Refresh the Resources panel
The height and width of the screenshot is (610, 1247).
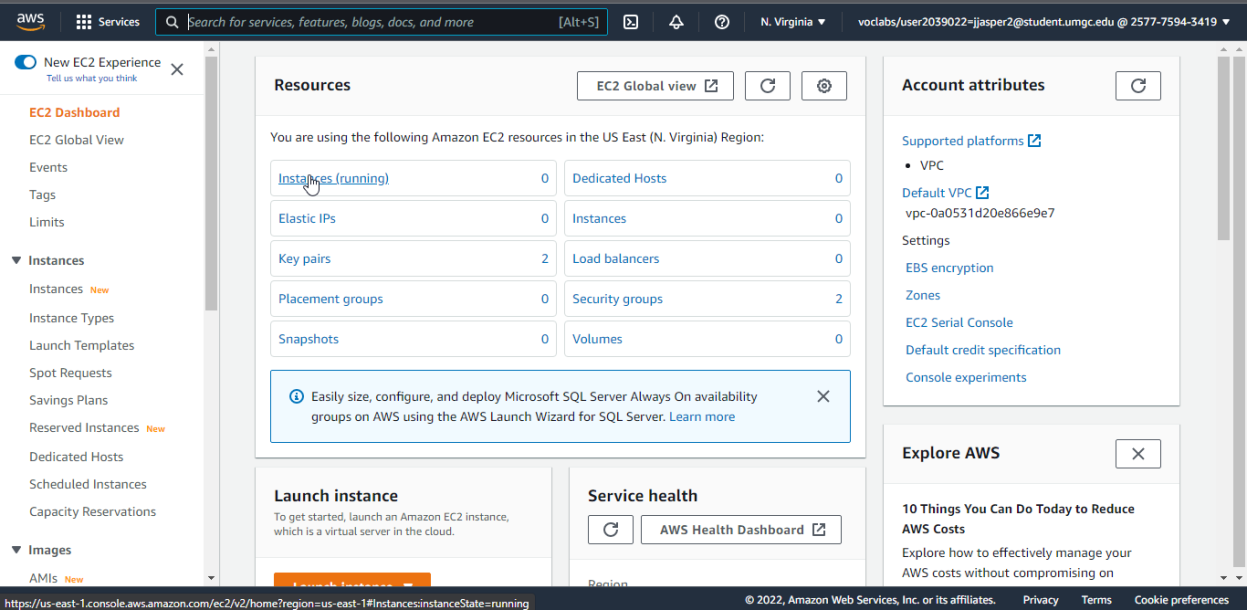[768, 86]
